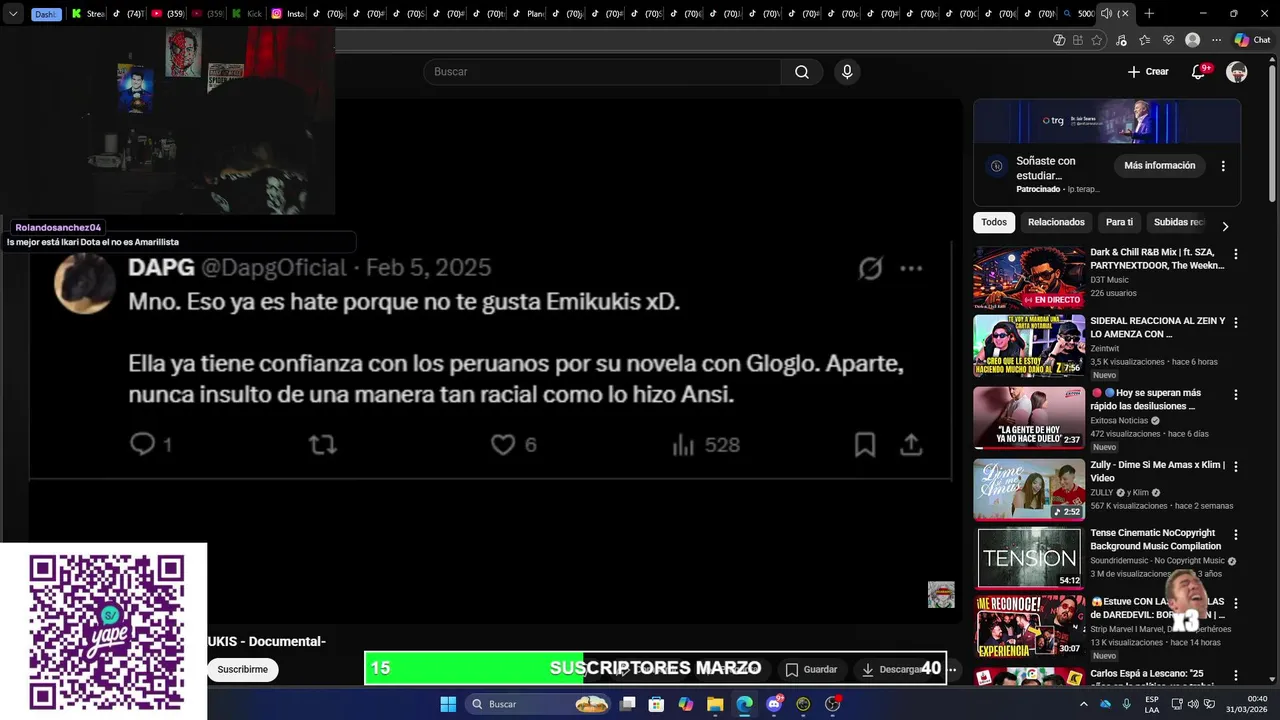Click the channel watermark in video corner

coord(941,595)
